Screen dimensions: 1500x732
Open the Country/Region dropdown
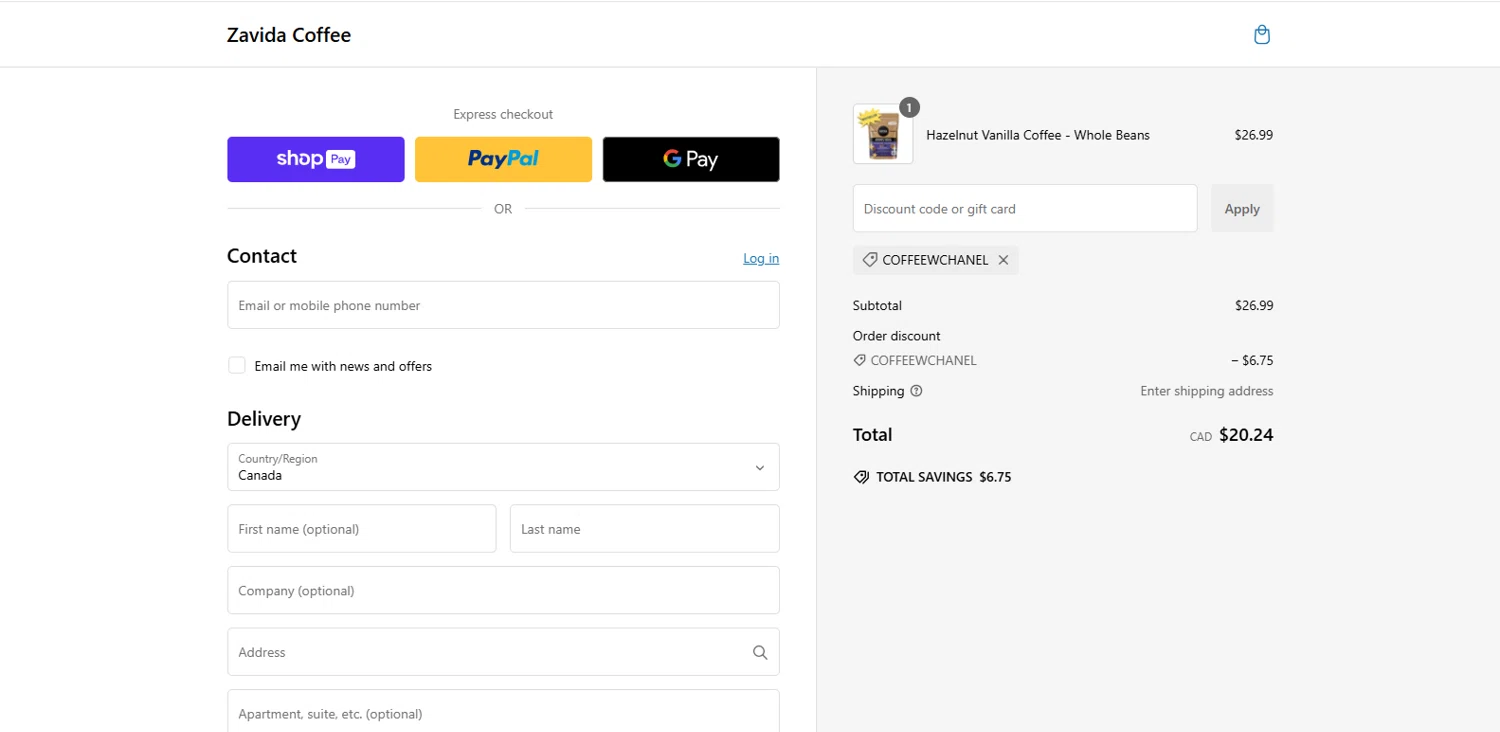[x=503, y=467]
